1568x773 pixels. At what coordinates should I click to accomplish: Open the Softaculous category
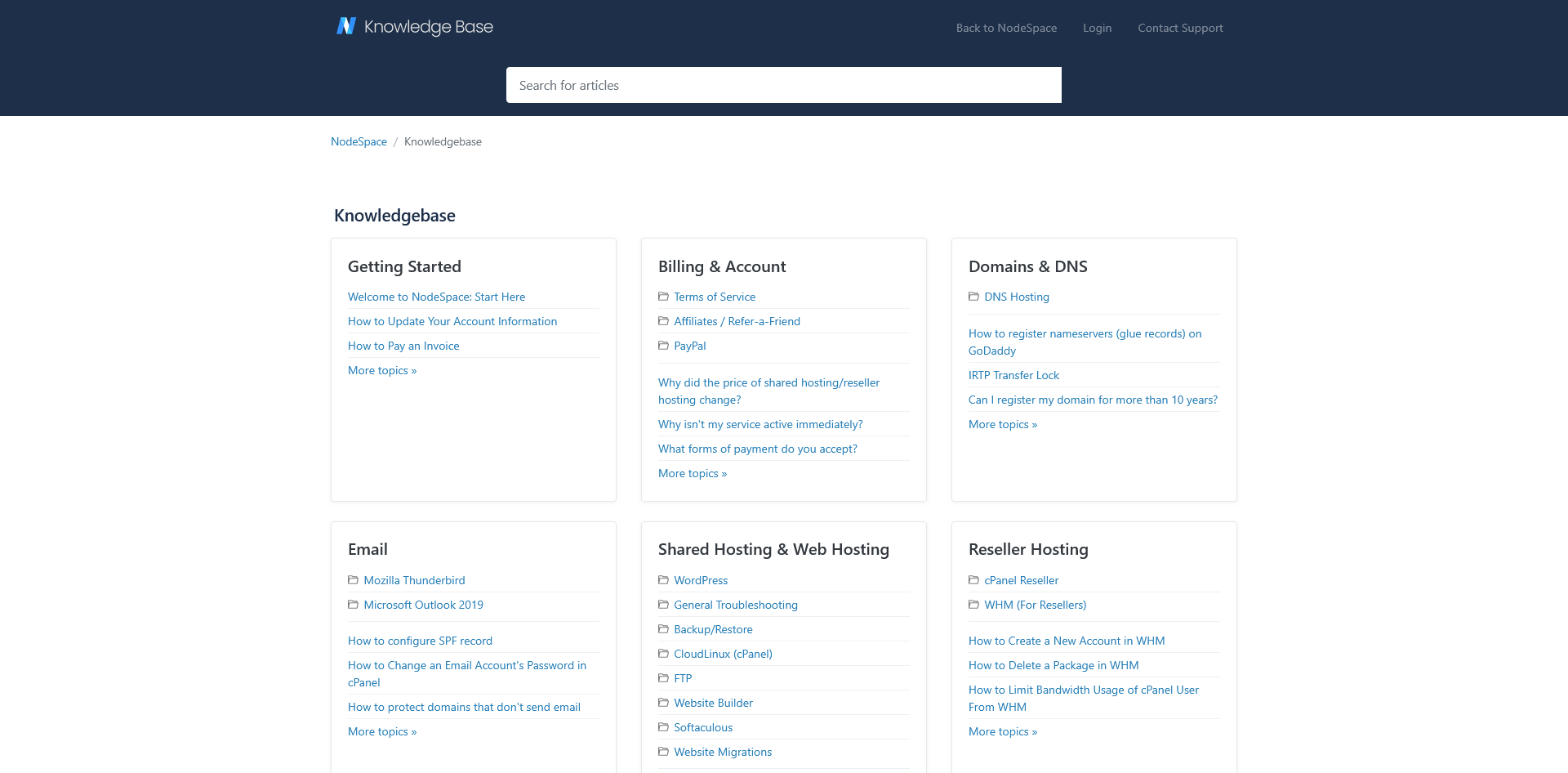point(703,727)
